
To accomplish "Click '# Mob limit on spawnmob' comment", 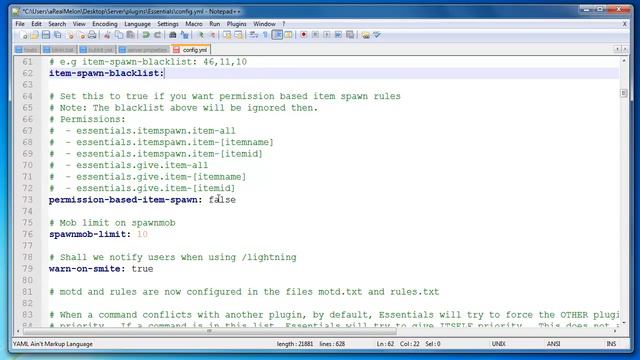I will coord(112,223).
